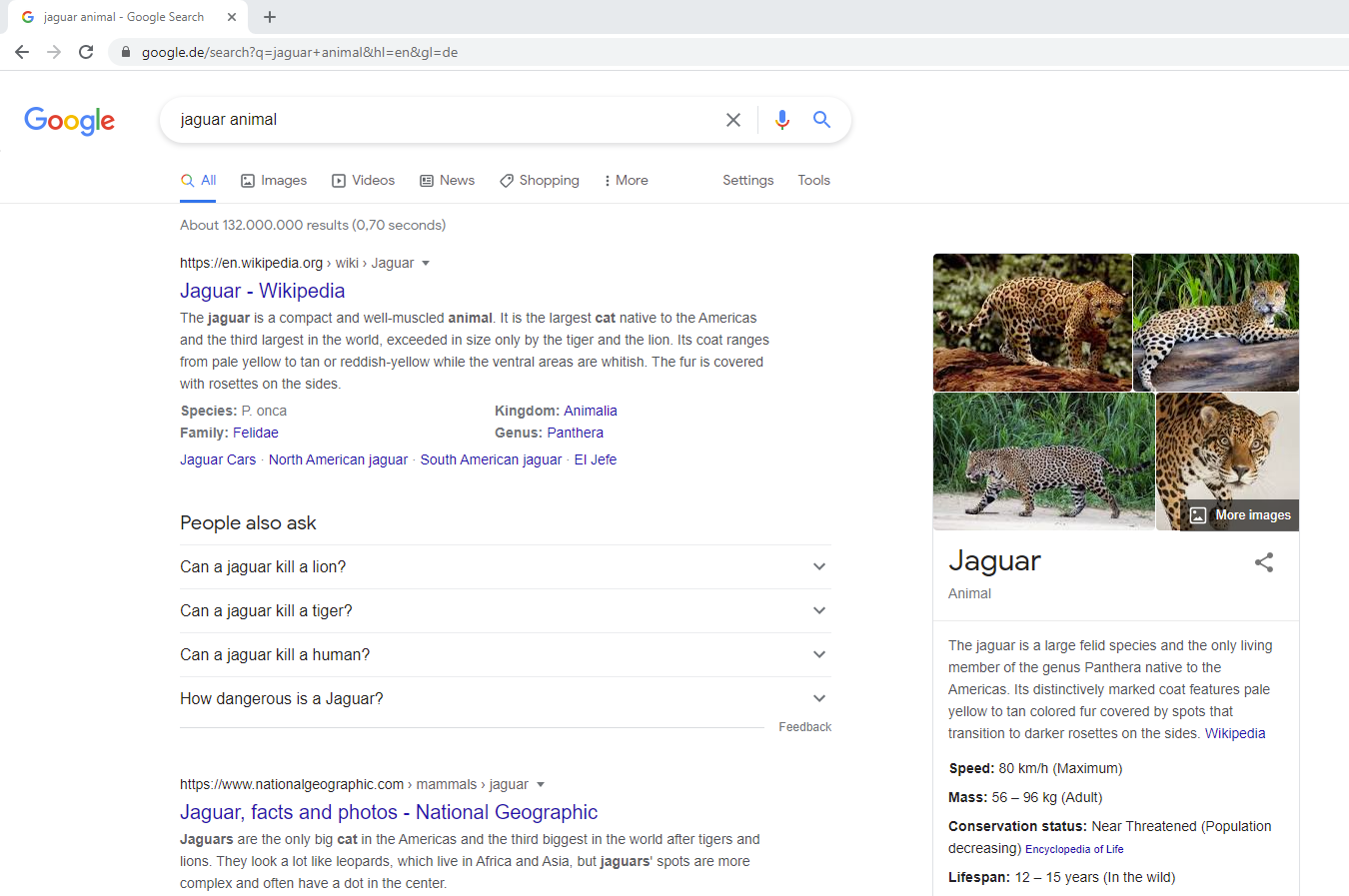Expand 'Can a jaguar kill a human?'
This screenshot has width=1349, height=896.
506,654
